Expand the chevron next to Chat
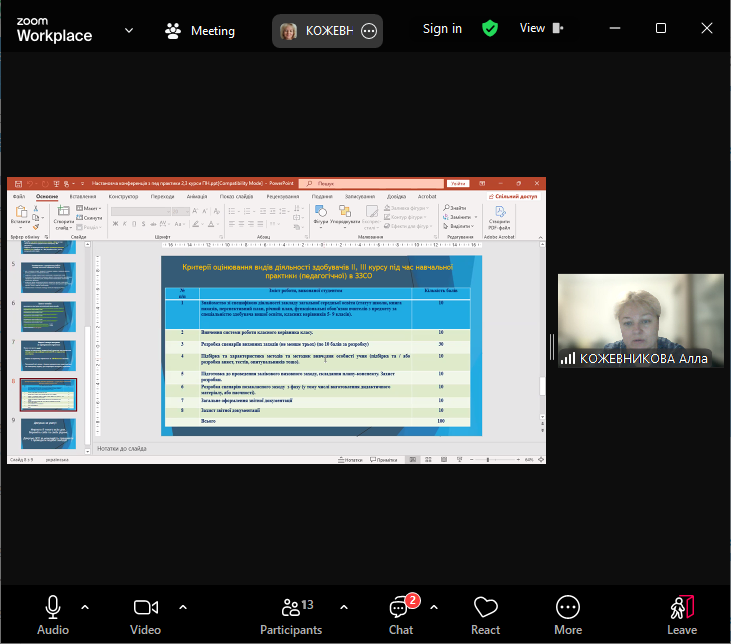The image size is (731, 644). 434,606
